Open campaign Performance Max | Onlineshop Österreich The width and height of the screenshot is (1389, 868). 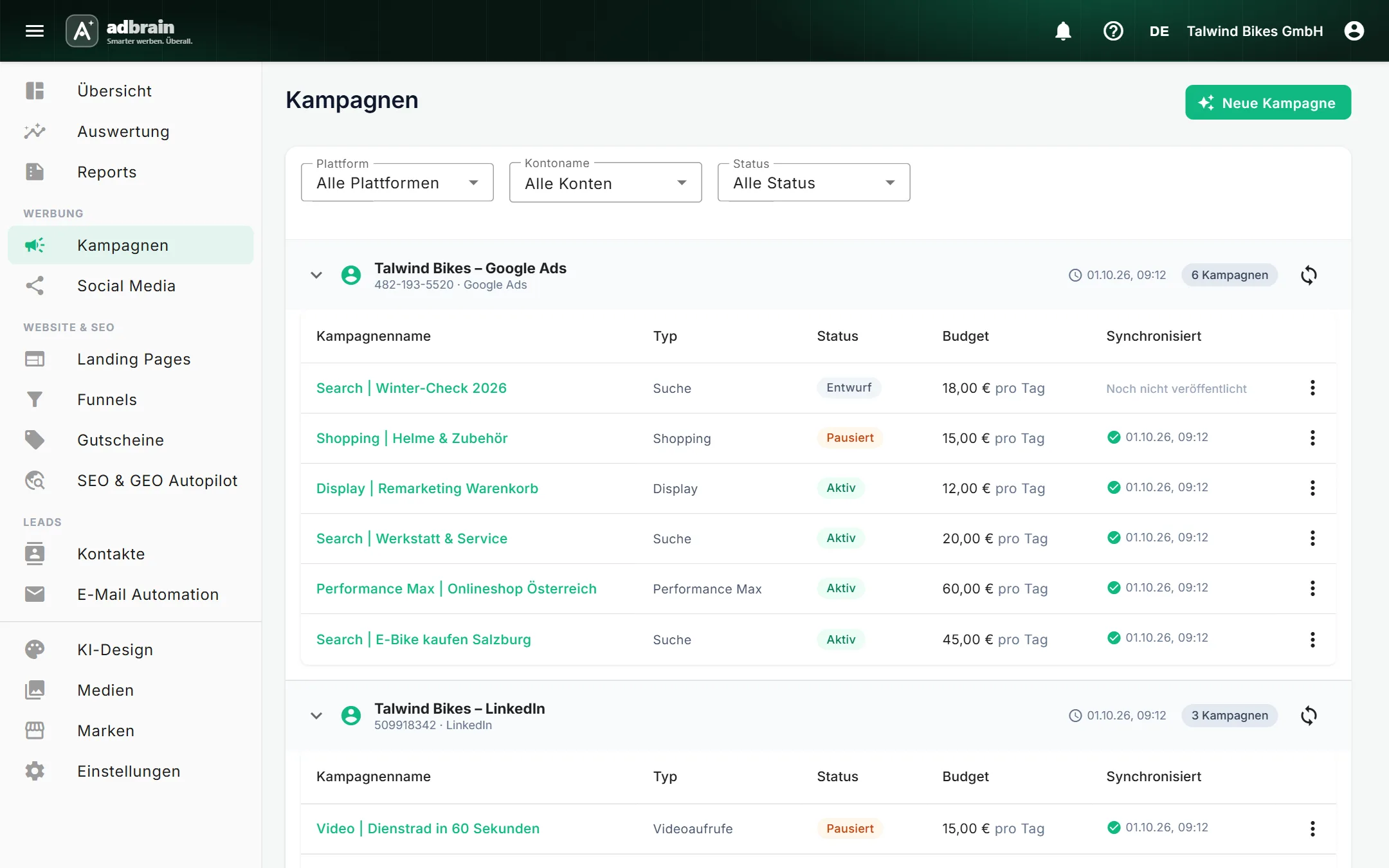point(457,588)
